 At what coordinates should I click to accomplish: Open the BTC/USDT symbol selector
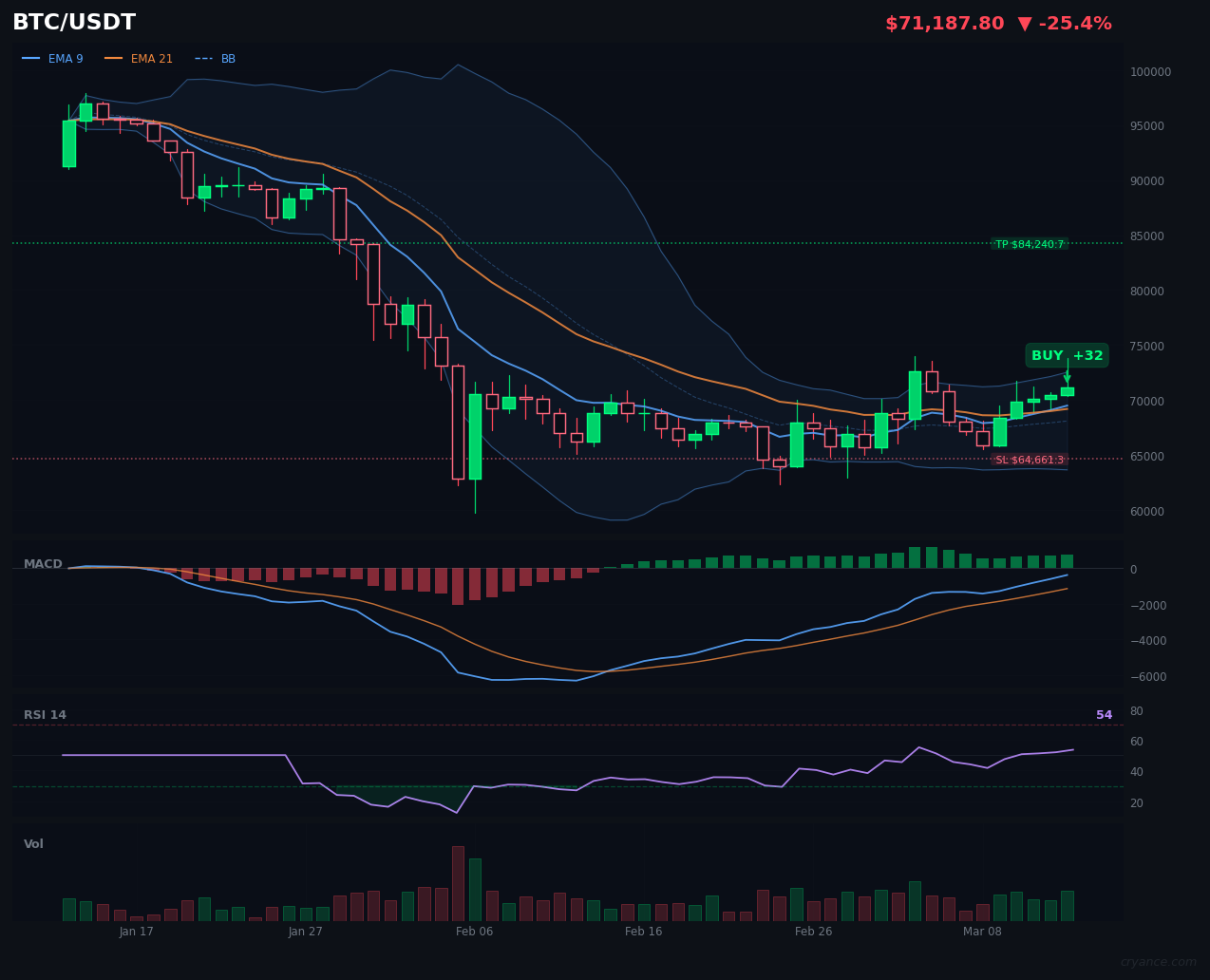[73, 22]
